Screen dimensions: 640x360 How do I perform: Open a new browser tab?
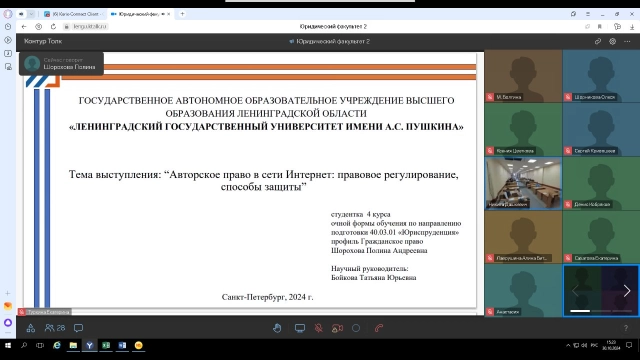pos(182,14)
